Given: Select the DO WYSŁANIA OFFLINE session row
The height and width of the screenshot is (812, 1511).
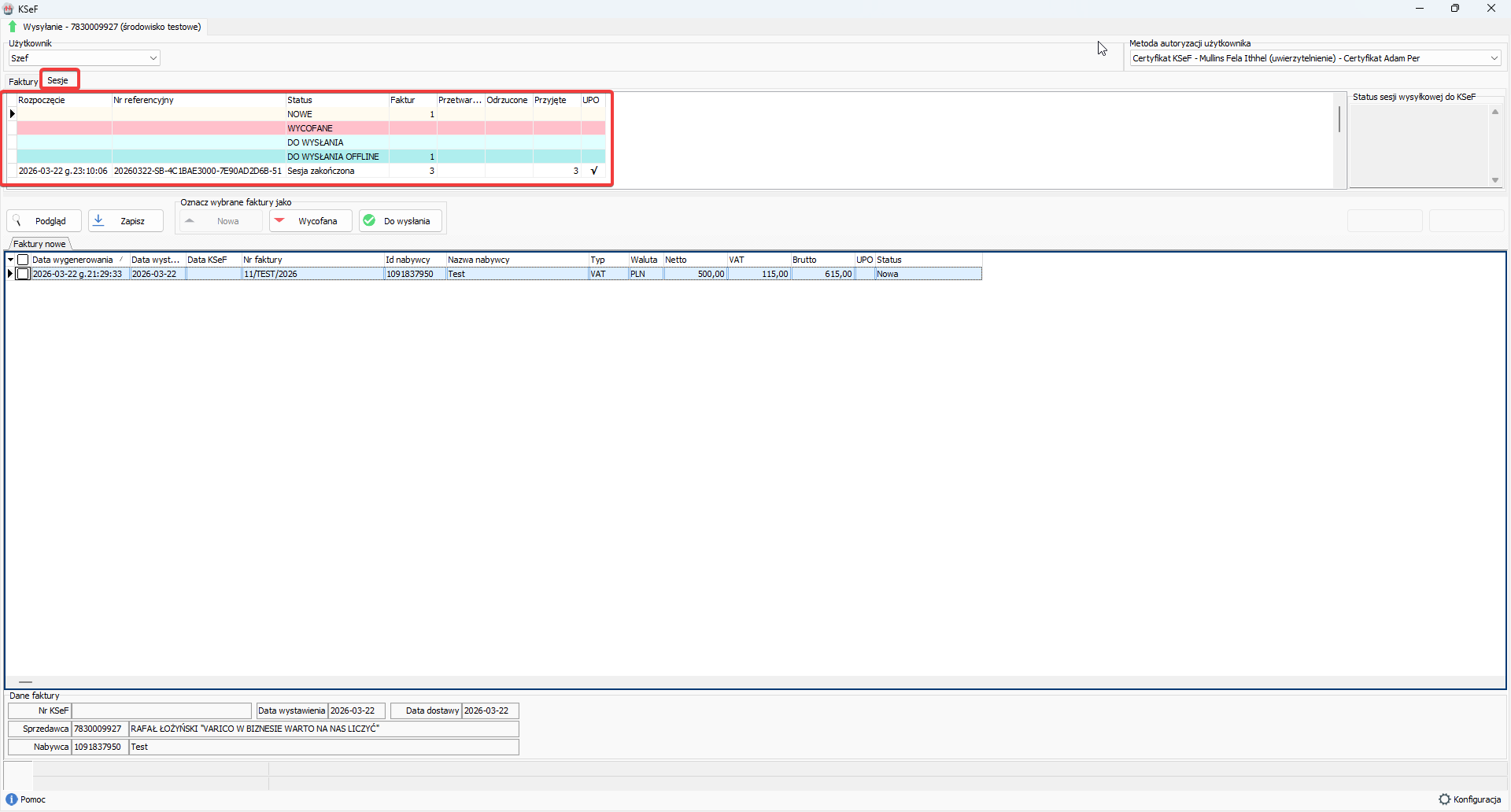Looking at the screenshot, I should (333, 157).
